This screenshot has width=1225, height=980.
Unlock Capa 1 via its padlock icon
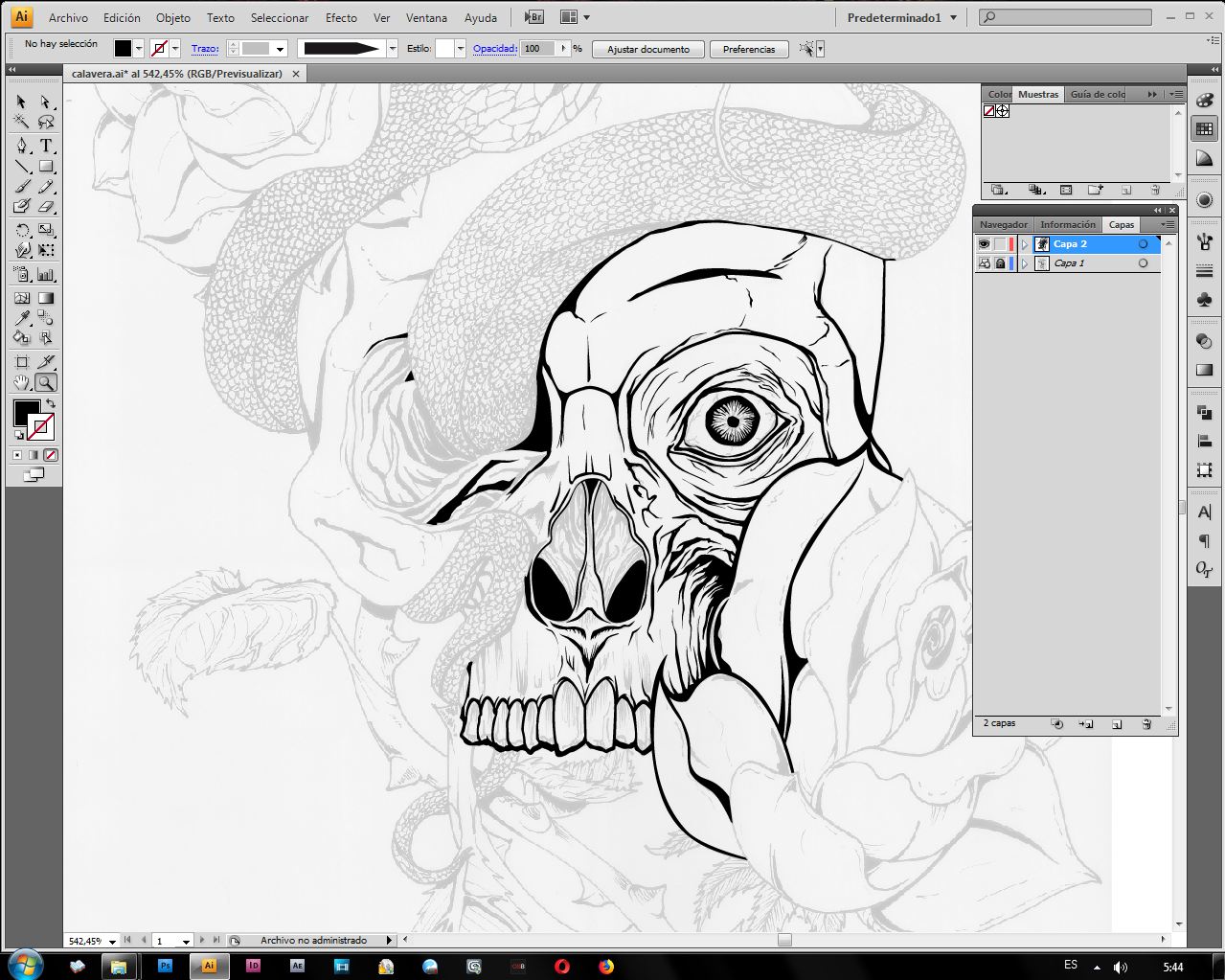click(1000, 263)
